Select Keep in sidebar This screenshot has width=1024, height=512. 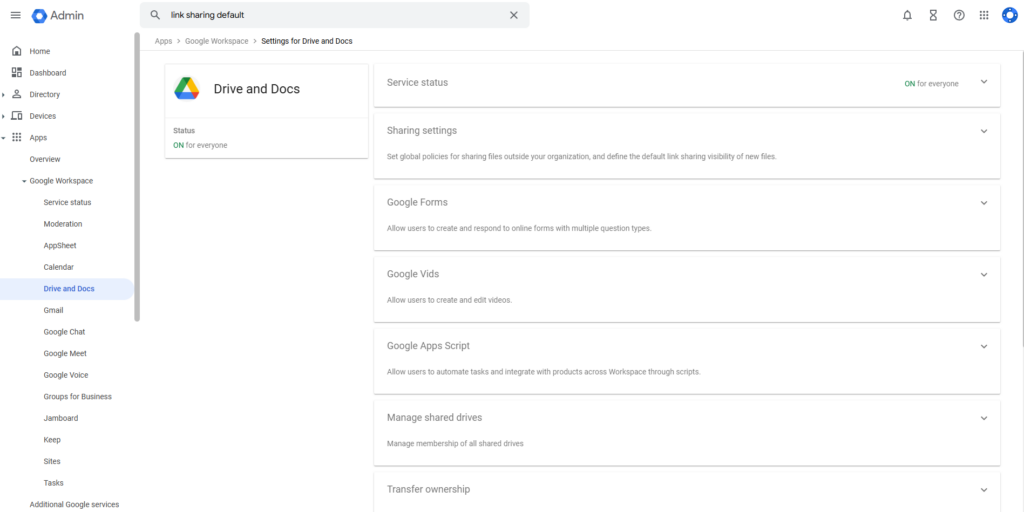(52, 440)
